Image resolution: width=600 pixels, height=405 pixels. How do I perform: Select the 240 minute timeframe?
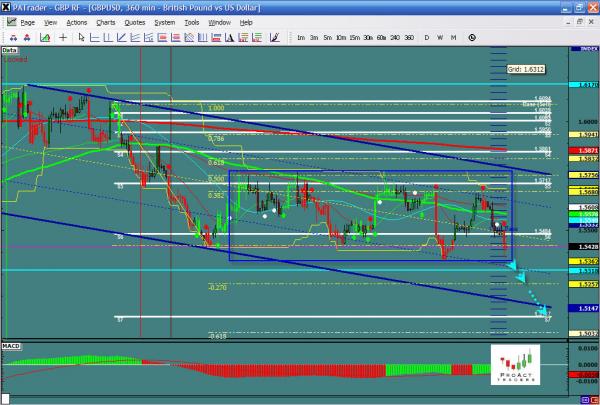coord(394,37)
